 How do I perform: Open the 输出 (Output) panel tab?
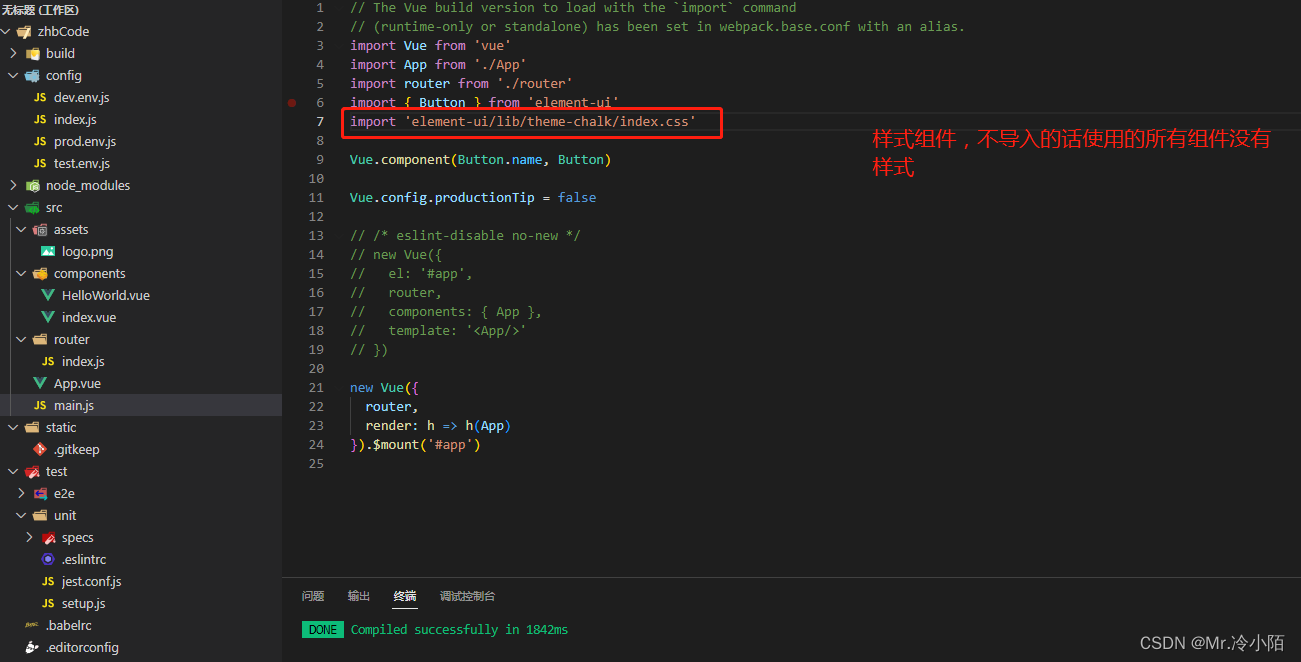pos(359,596)
